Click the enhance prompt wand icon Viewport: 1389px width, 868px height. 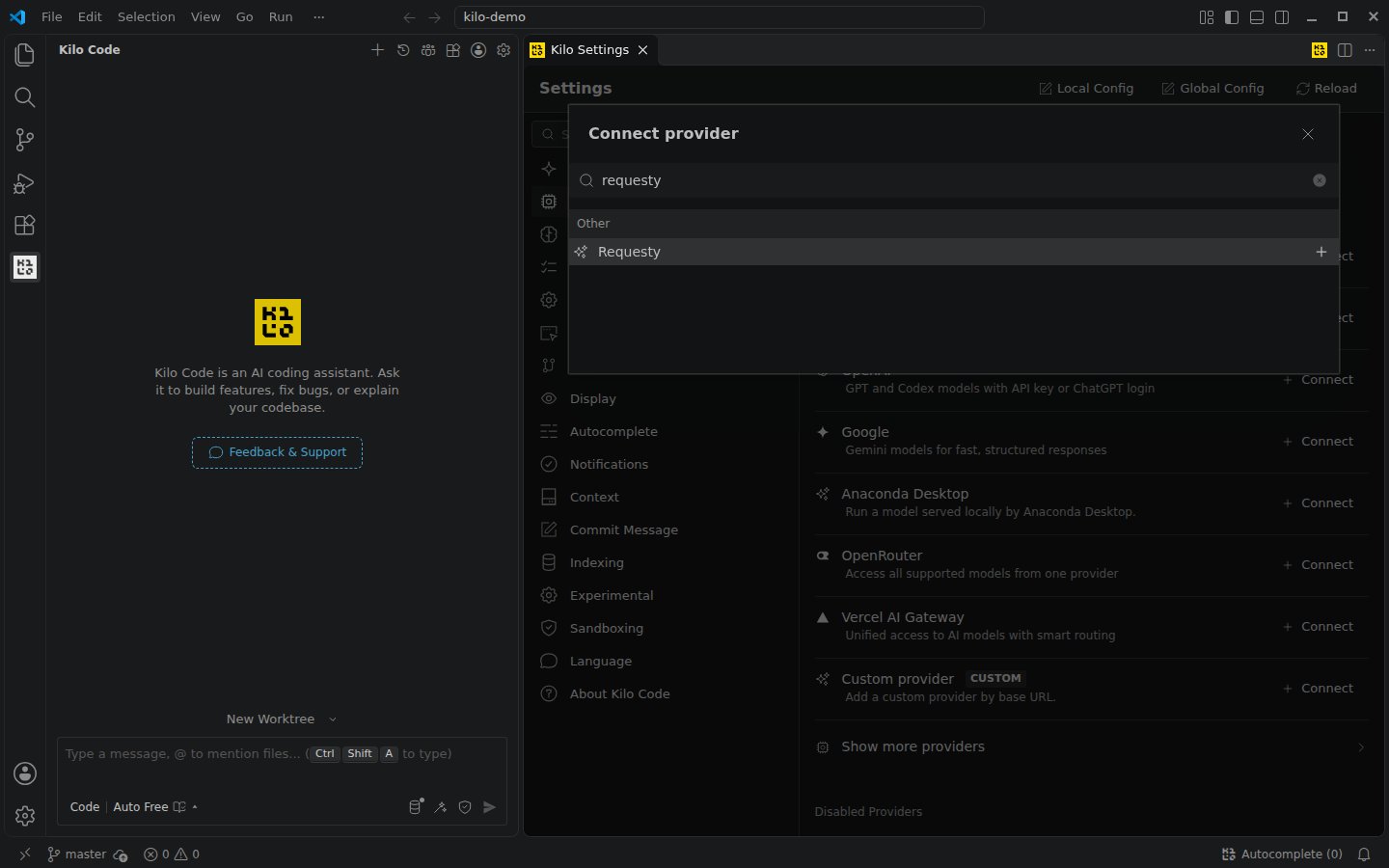tap(441, 807)
